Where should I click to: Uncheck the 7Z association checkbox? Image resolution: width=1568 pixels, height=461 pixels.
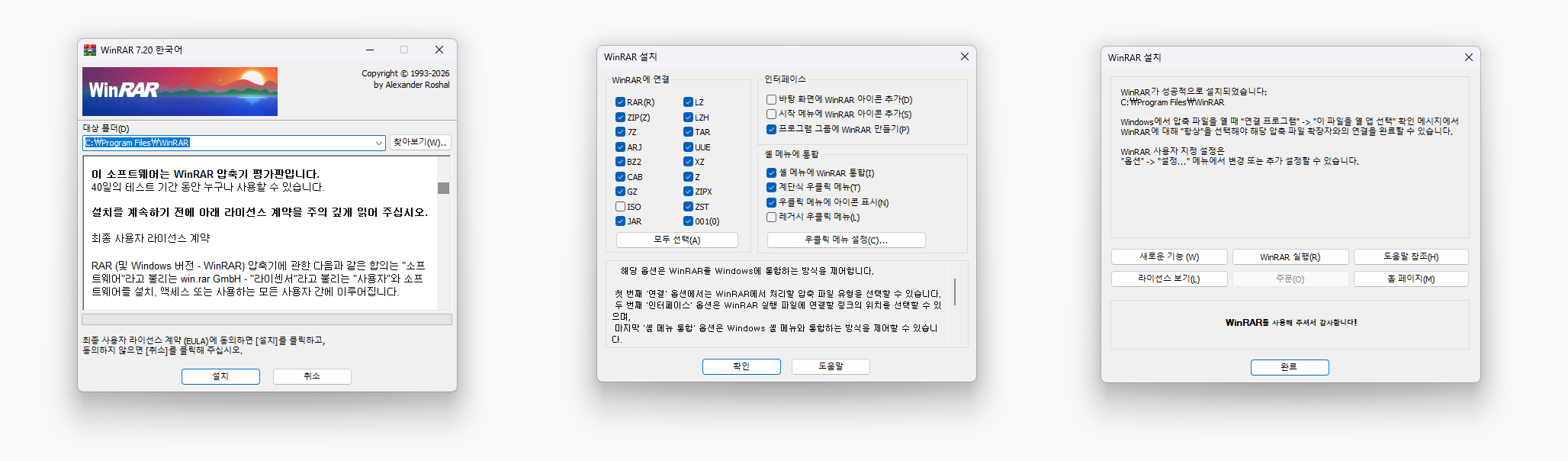pyautogui.click(x=620, y=132)
